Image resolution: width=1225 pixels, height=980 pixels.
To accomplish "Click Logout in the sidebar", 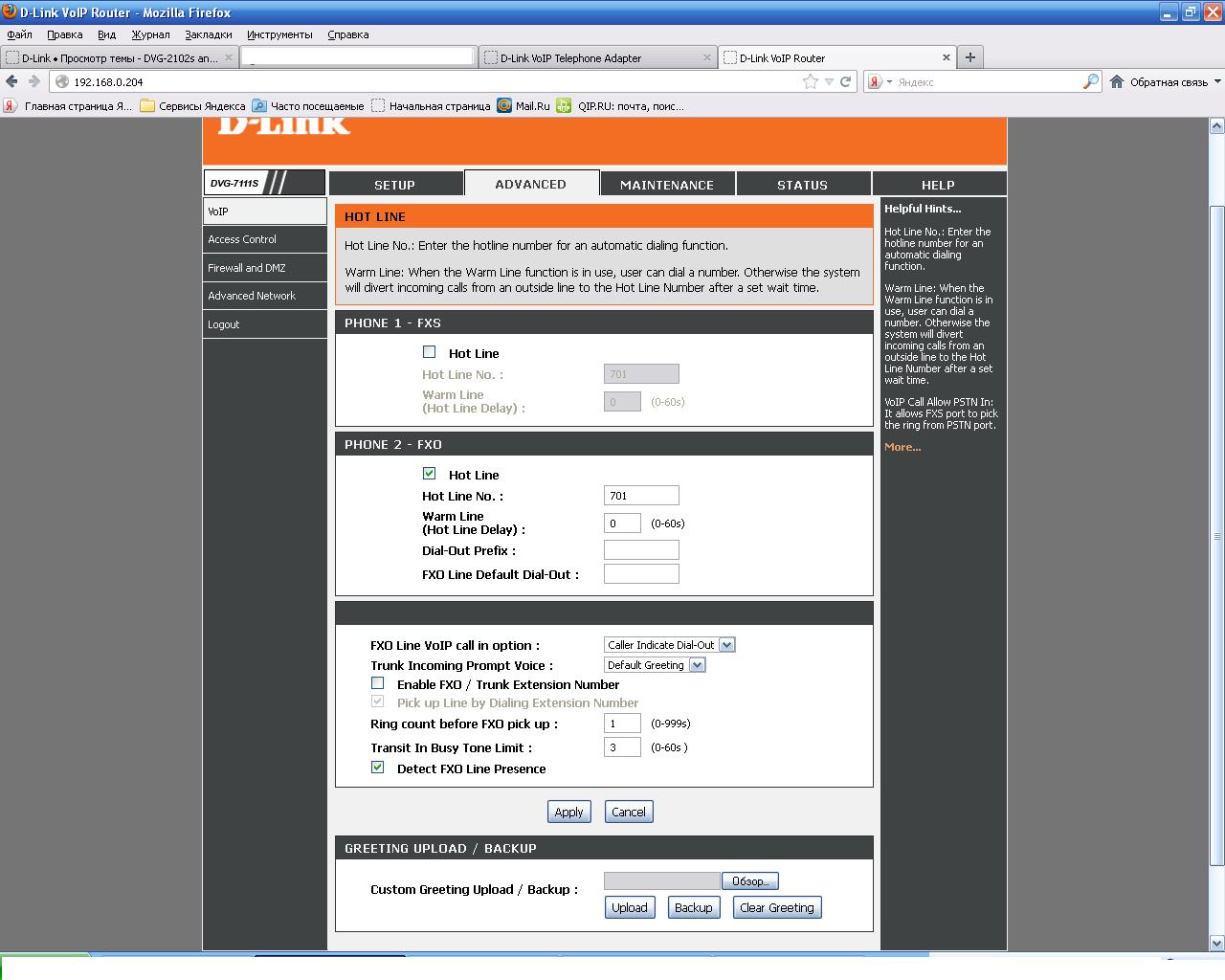I will click(x=265, y=324).
